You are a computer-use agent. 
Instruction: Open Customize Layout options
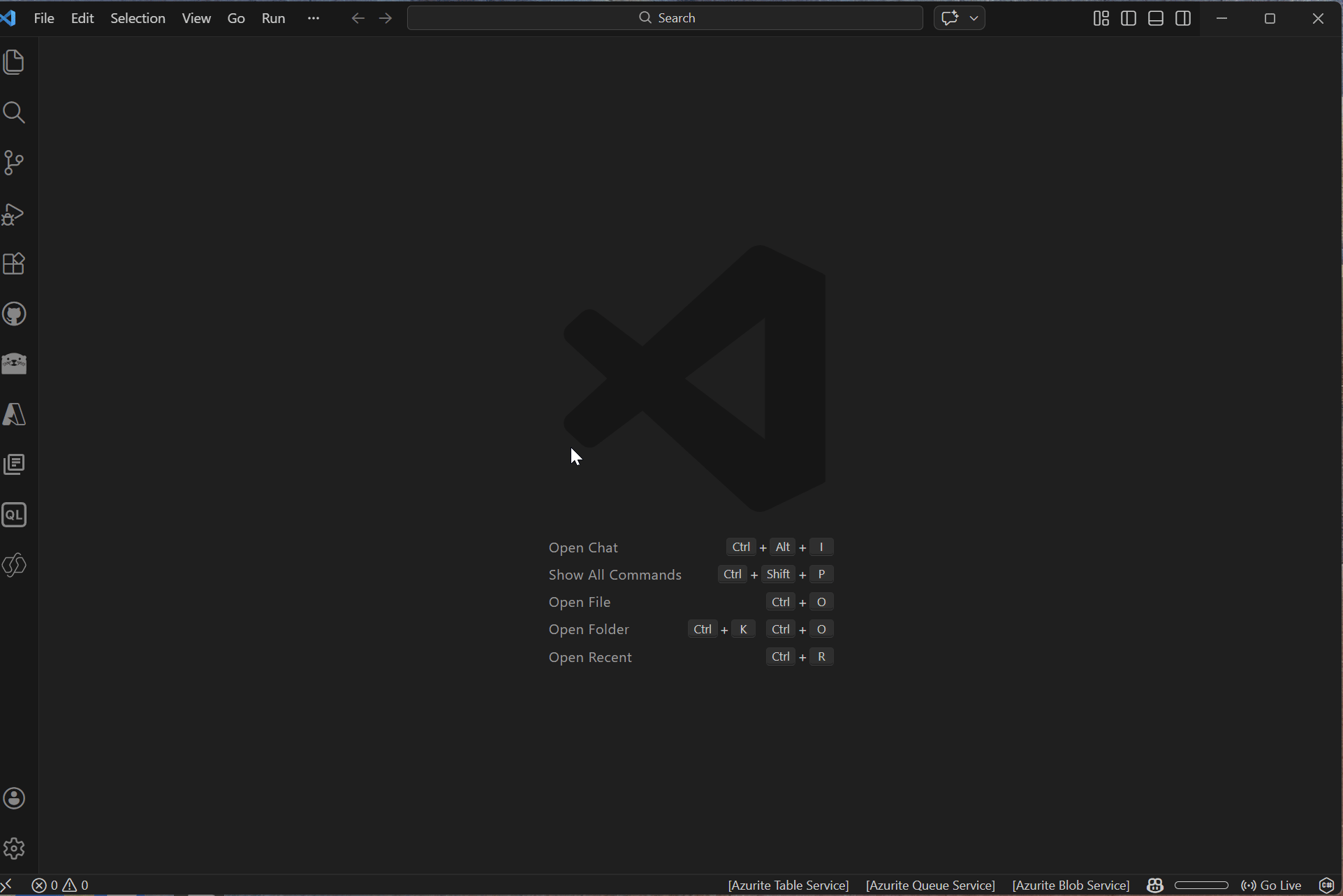[x=1101, y=18]
